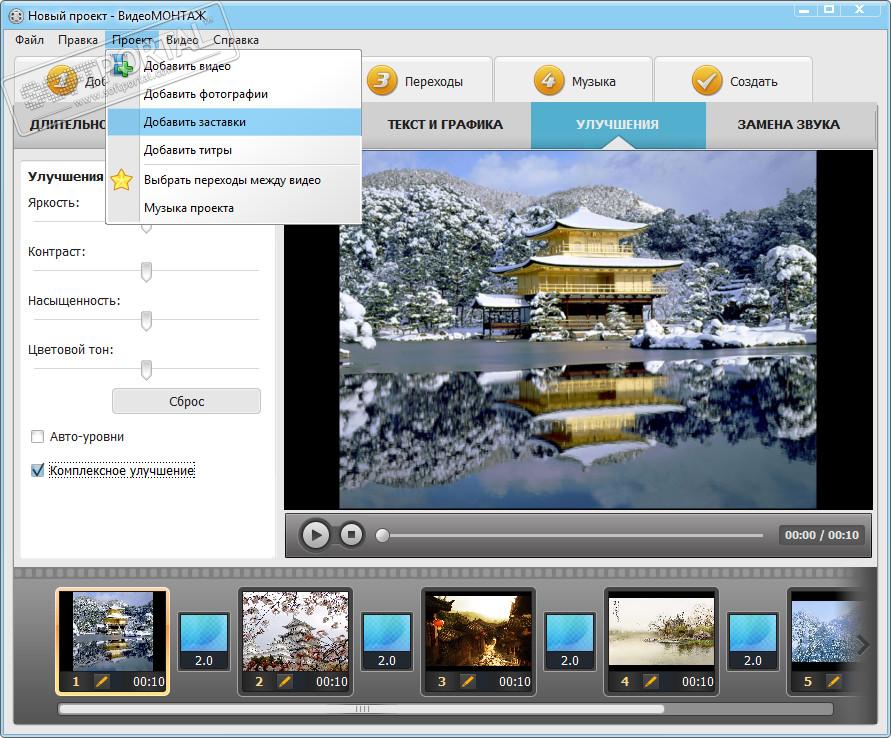Uncheck the 'Комплексное улучшение' checkbox

click(x=38, y=470)
